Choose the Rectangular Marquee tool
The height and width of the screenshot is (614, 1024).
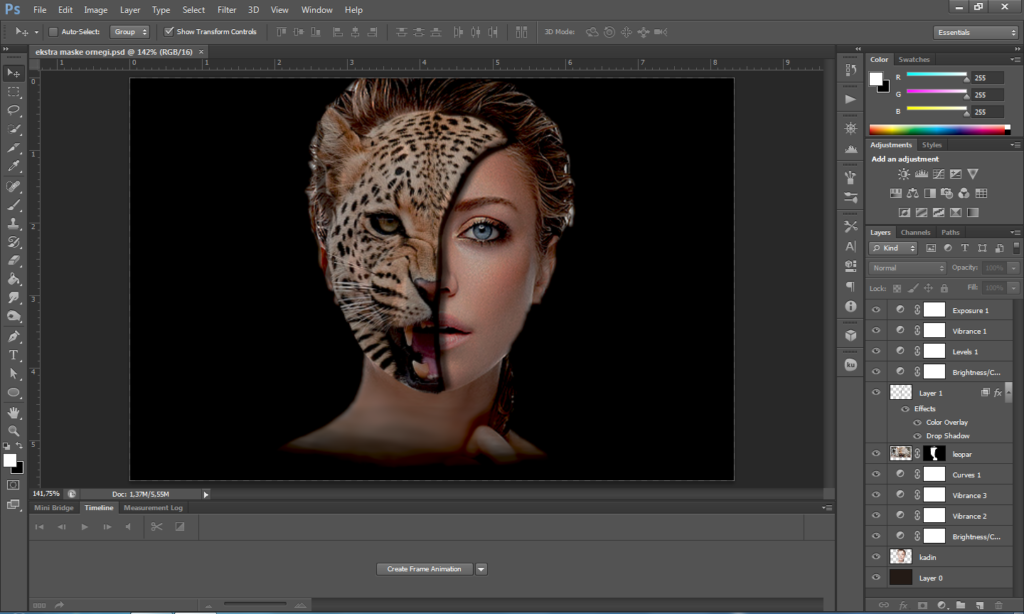pos(14,91)
